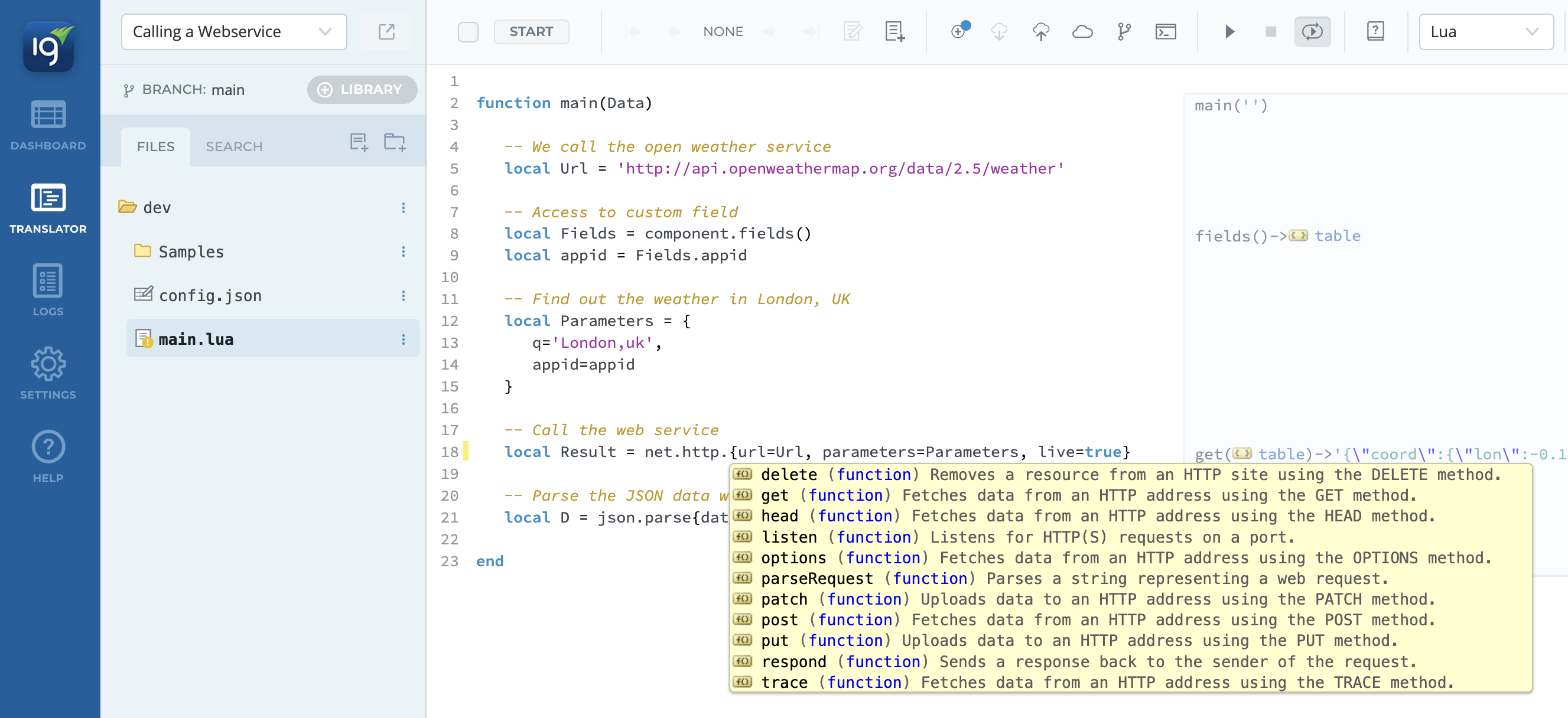Select the get function from autocomplete list

[x=775, y=495]
